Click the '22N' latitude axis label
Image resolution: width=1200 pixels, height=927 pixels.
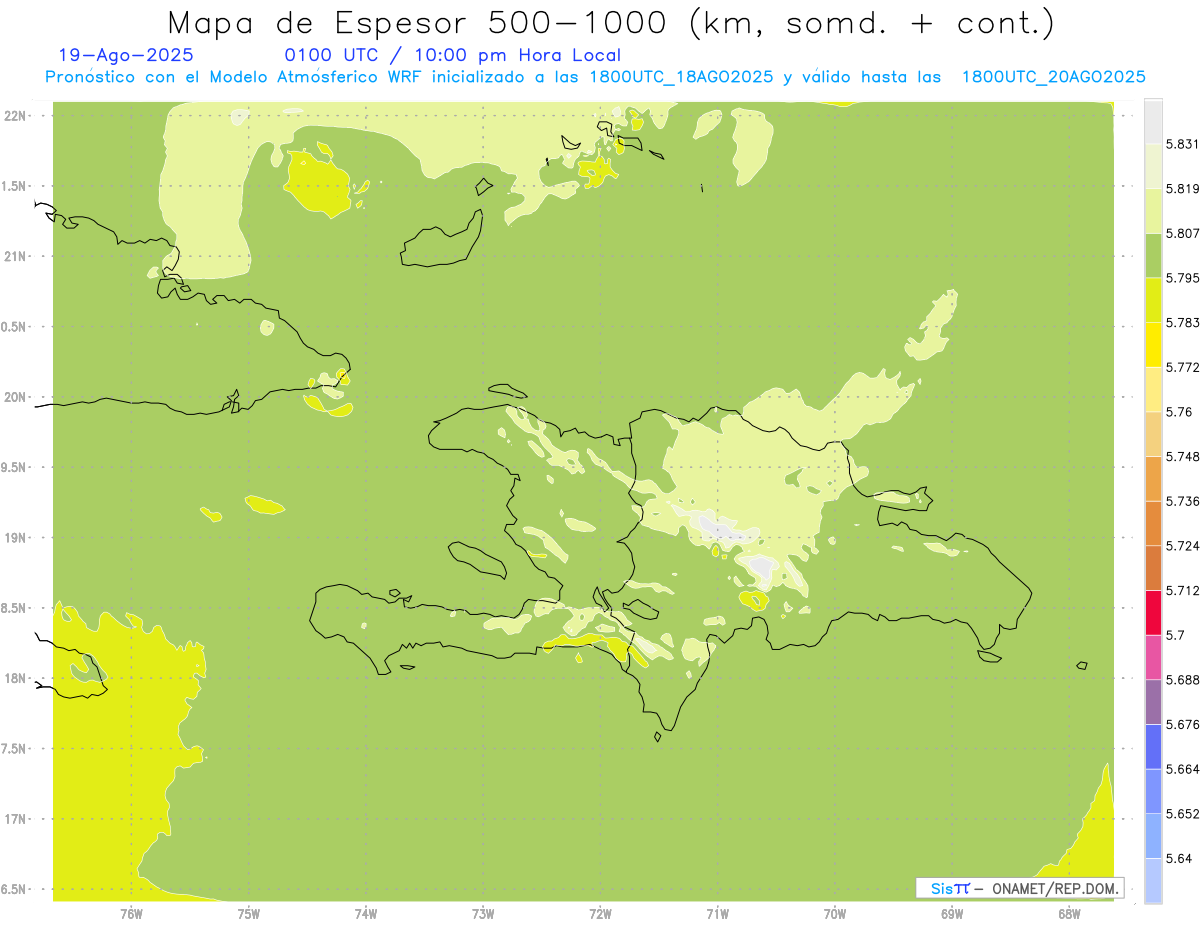(15, 115)
